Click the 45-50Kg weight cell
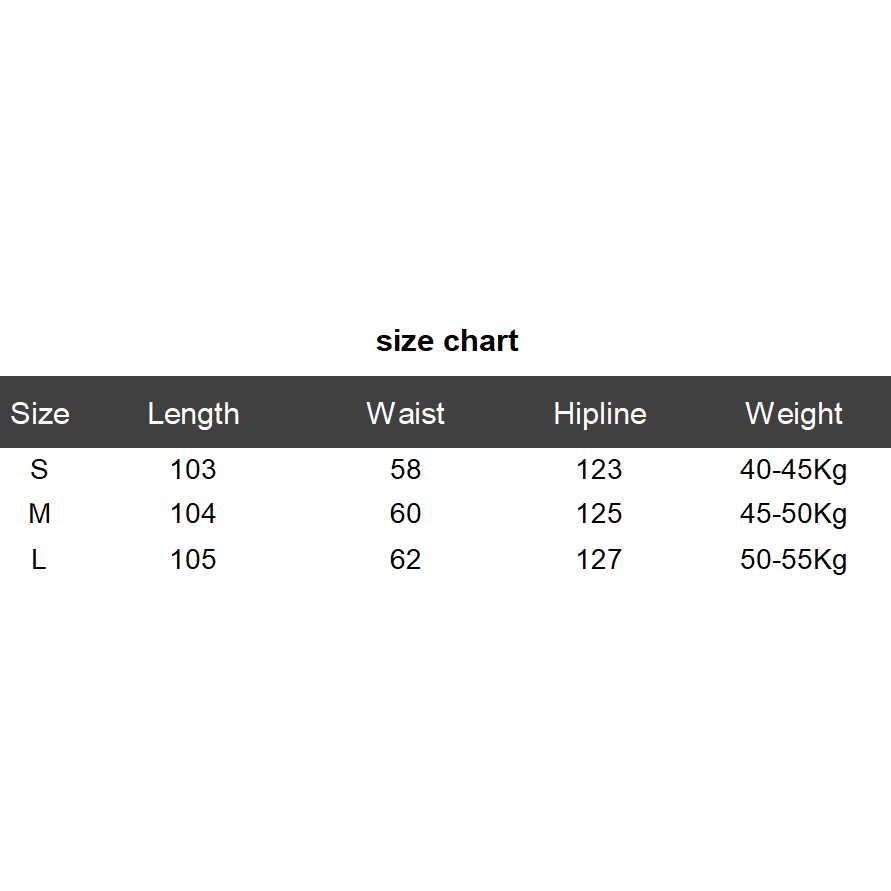 tap(793, 514)
